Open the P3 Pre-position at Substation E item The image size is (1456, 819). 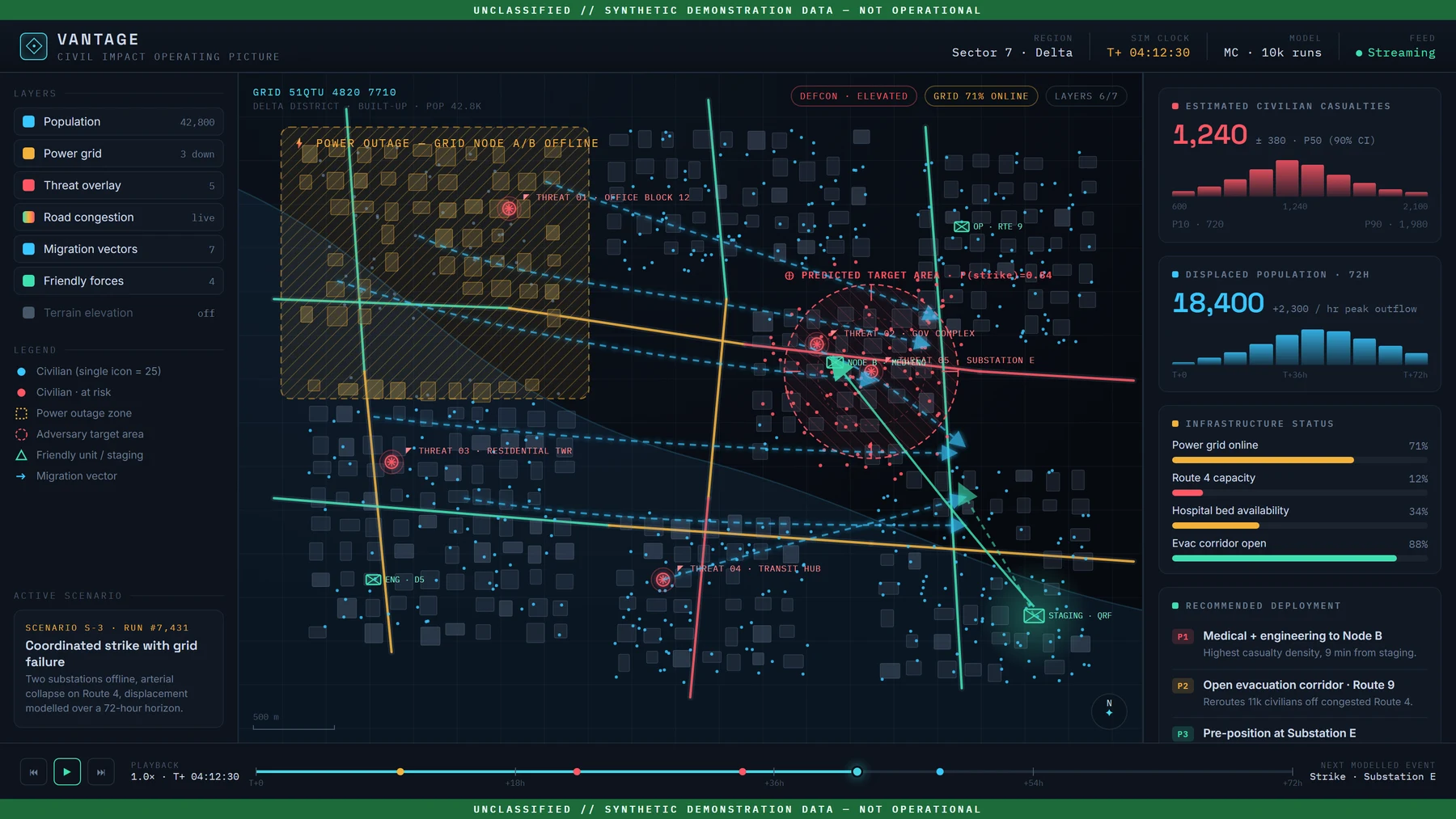point(1300,733)
